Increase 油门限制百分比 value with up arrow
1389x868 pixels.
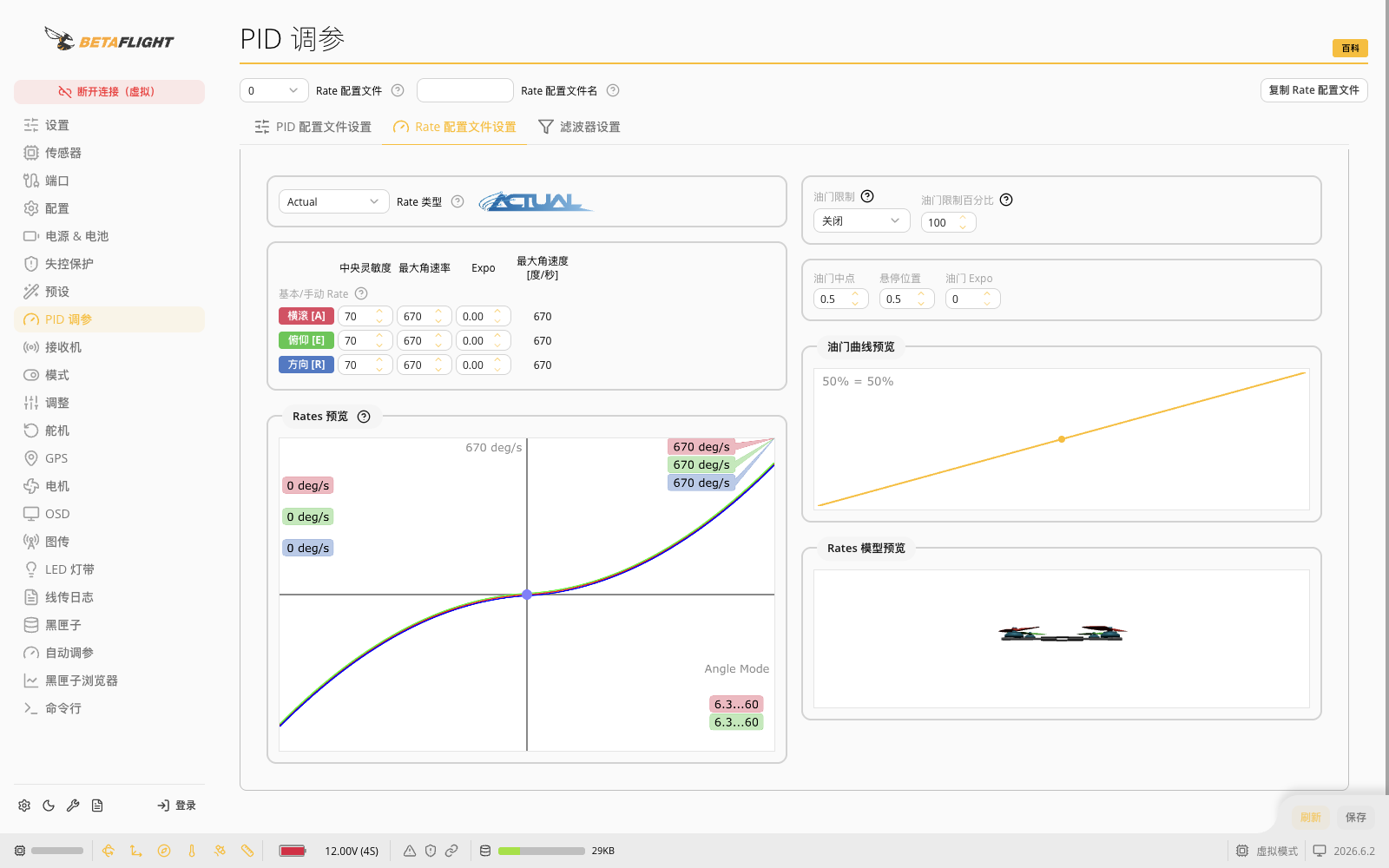click(x=963, y=218)
